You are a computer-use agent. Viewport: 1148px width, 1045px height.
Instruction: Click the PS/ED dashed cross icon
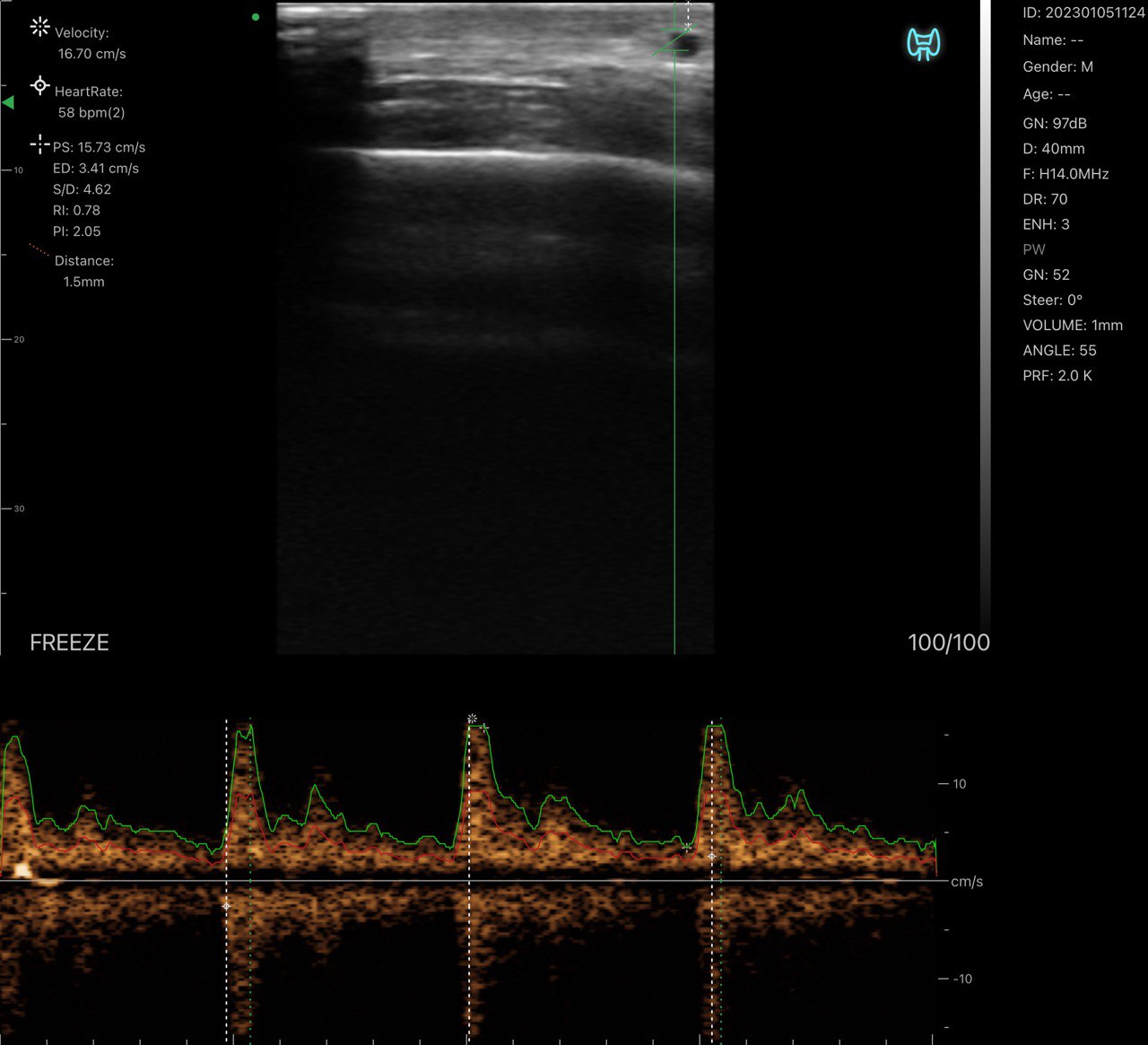click(39, 144)
